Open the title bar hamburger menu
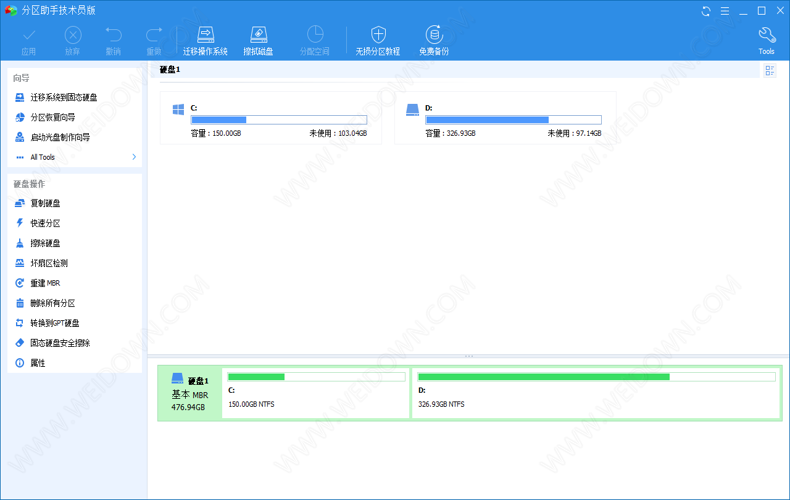 726,11
